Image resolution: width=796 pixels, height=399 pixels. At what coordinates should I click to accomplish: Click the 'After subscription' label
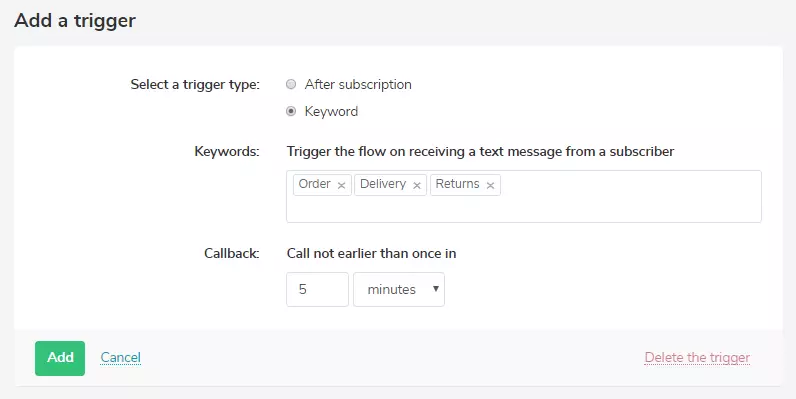coord(358,84)
